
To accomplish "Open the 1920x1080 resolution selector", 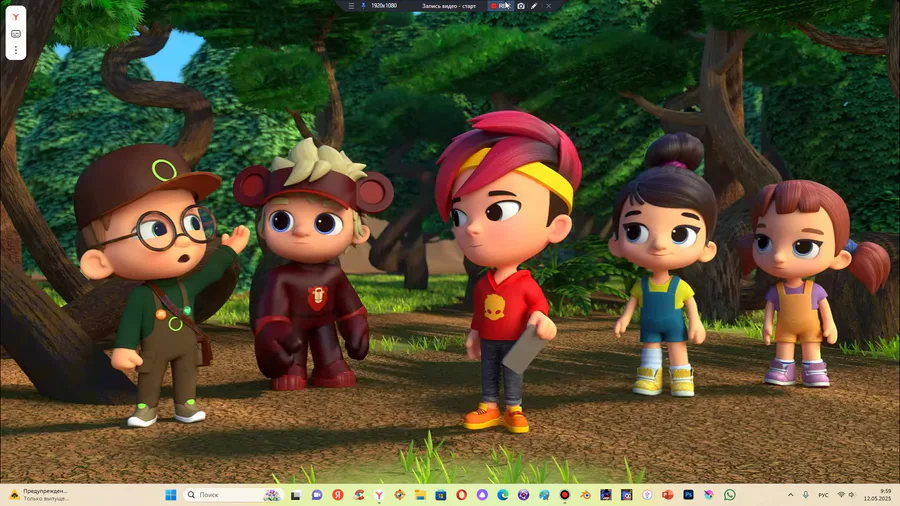I will pyautogui.click(x=384, y=6).
